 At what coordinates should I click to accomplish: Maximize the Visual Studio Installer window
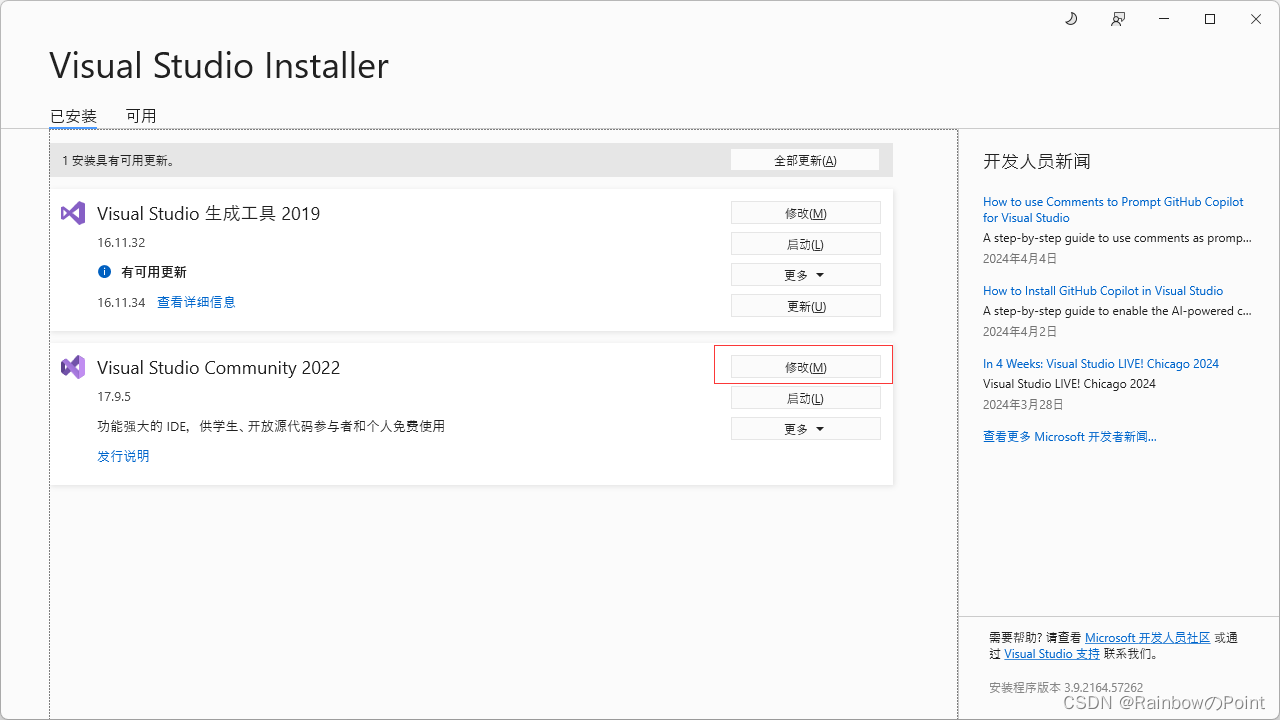coord(1210,19)
